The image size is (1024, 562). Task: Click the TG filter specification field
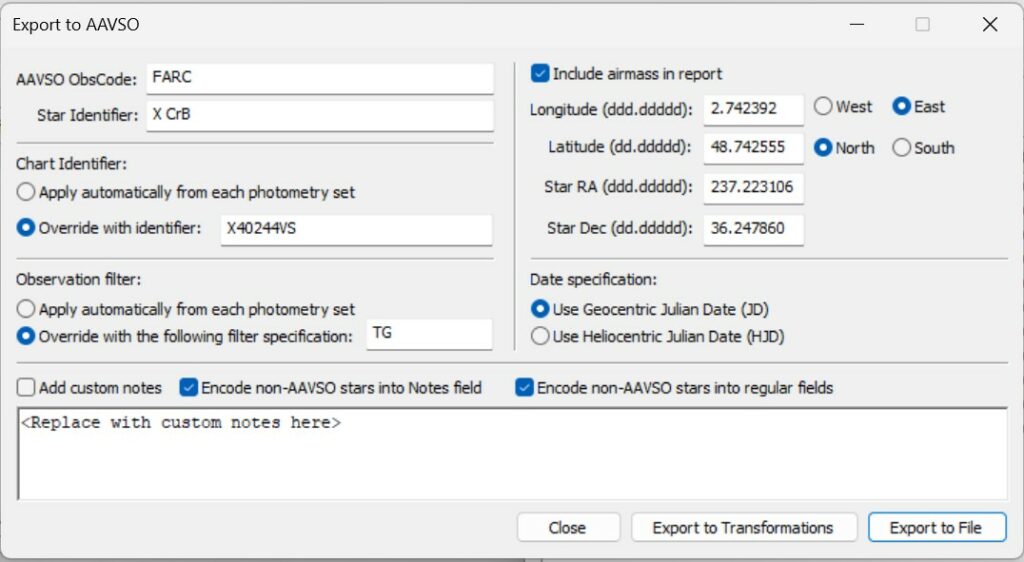428,335
